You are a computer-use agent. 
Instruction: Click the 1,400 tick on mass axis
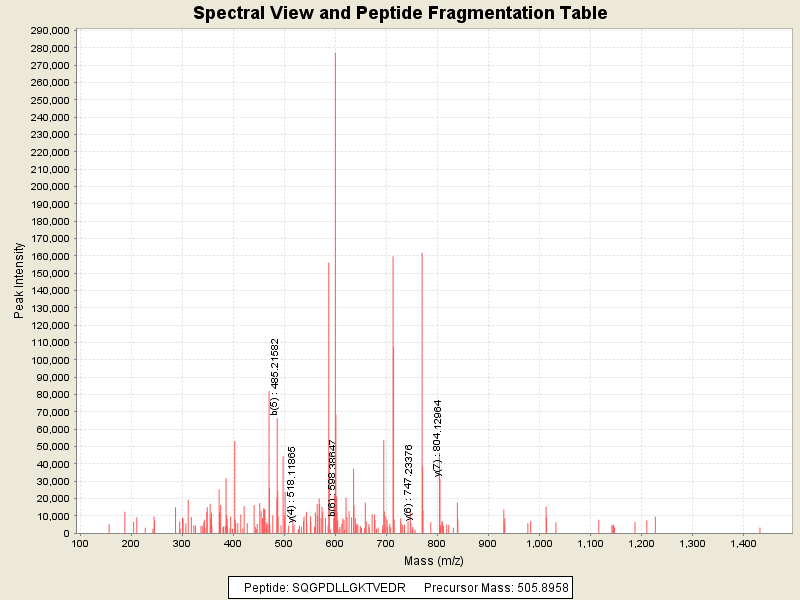point(743,543)
